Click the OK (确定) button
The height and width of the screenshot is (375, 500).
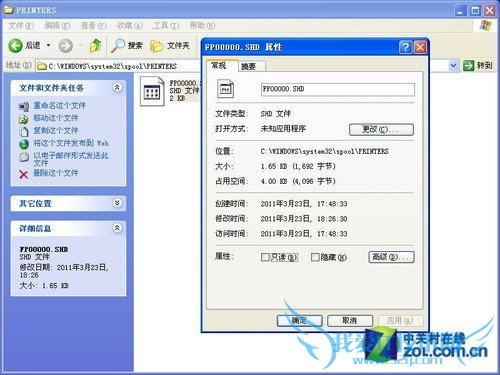coord(299,321)
